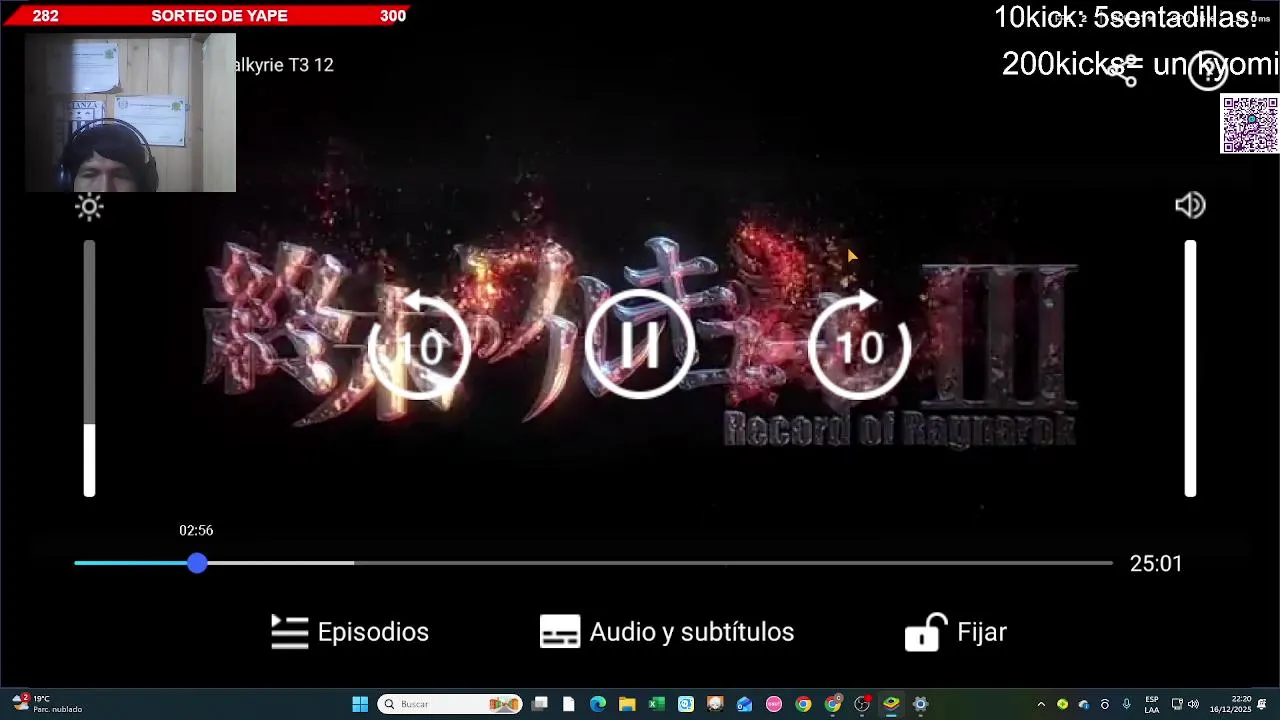Open Task View in taskbar
The image size is (1280, 720).
pos(539,704)
